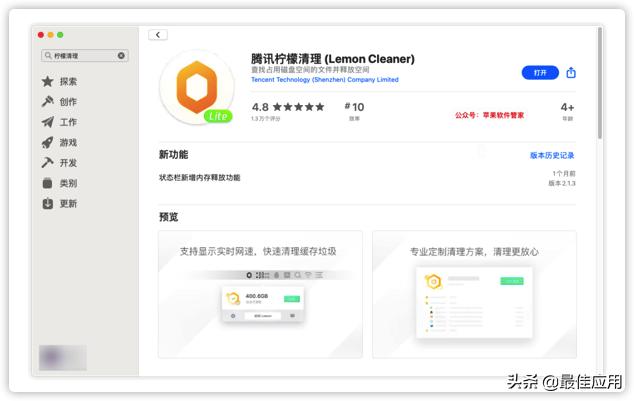Open the 工作 (Work) sidebar section
The image size is (634, 401).
click(59, 122)
